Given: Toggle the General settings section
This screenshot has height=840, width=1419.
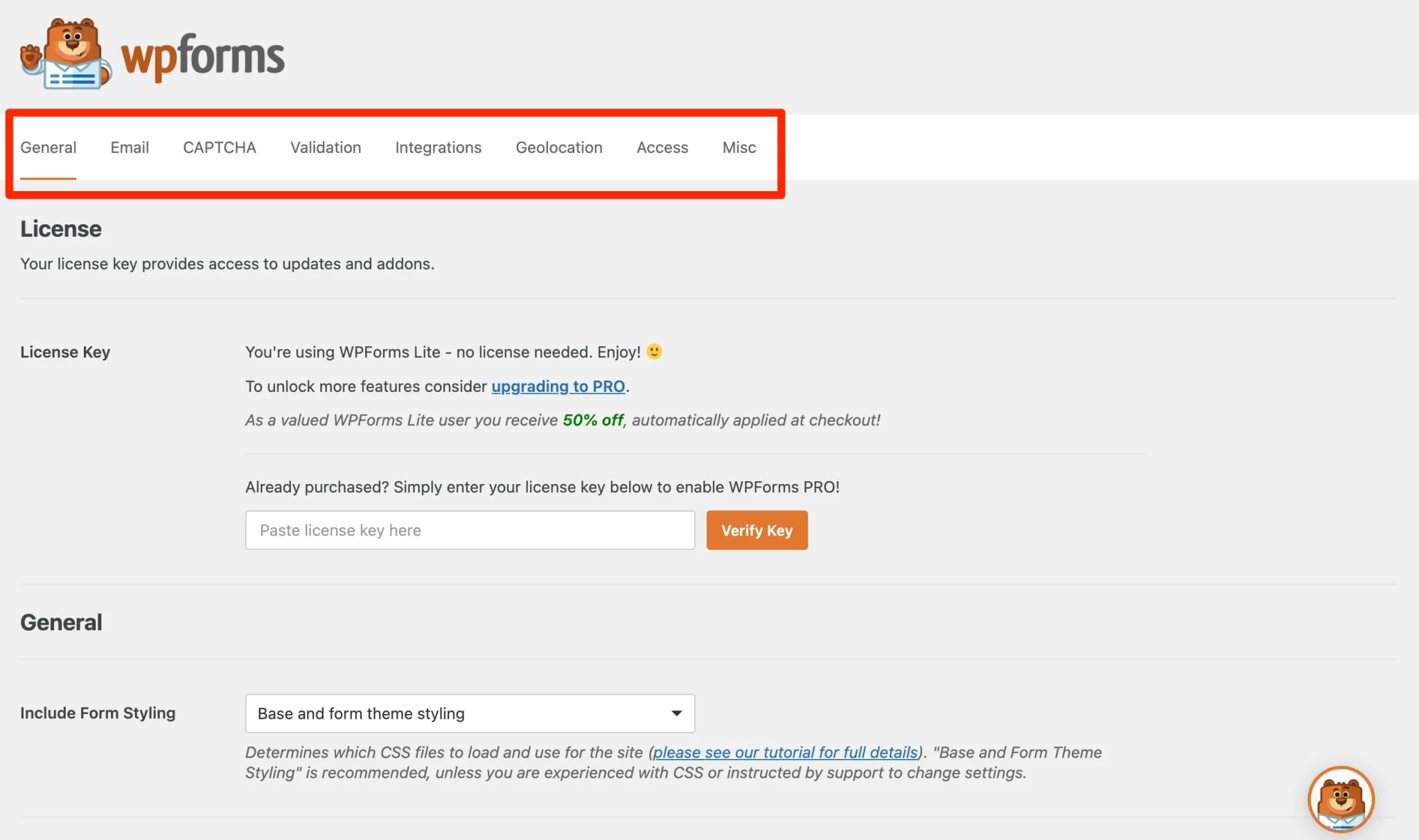Looking at the screenshot, I should coord(48,147).
